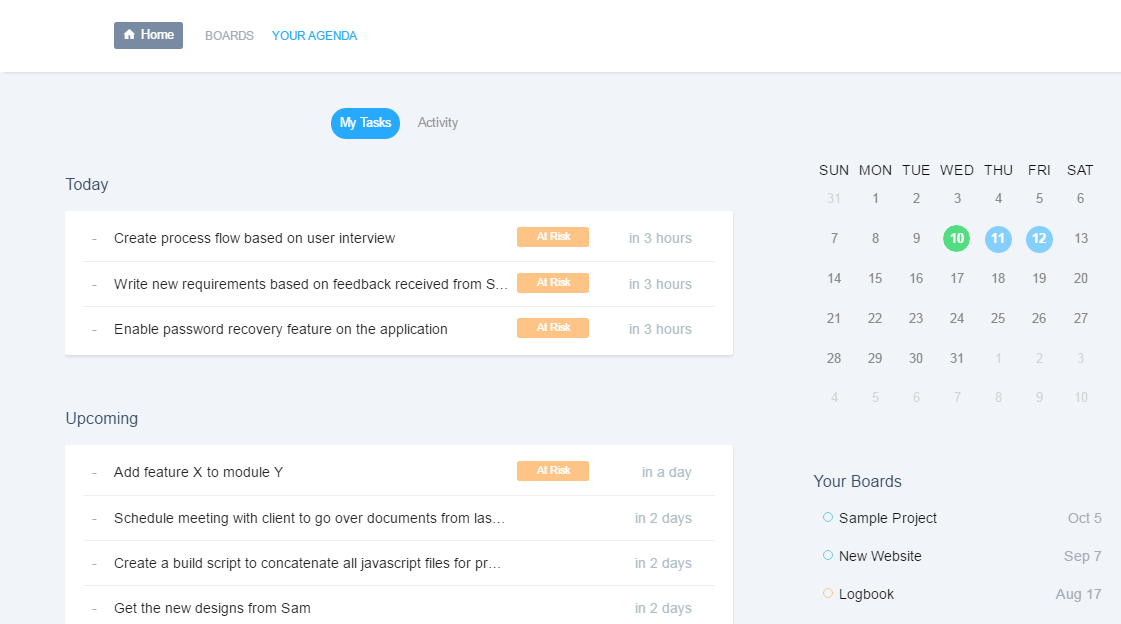Click At Risk badge on Create process flow task
This screenshot has height=624, width=1121.
(553, 237)
